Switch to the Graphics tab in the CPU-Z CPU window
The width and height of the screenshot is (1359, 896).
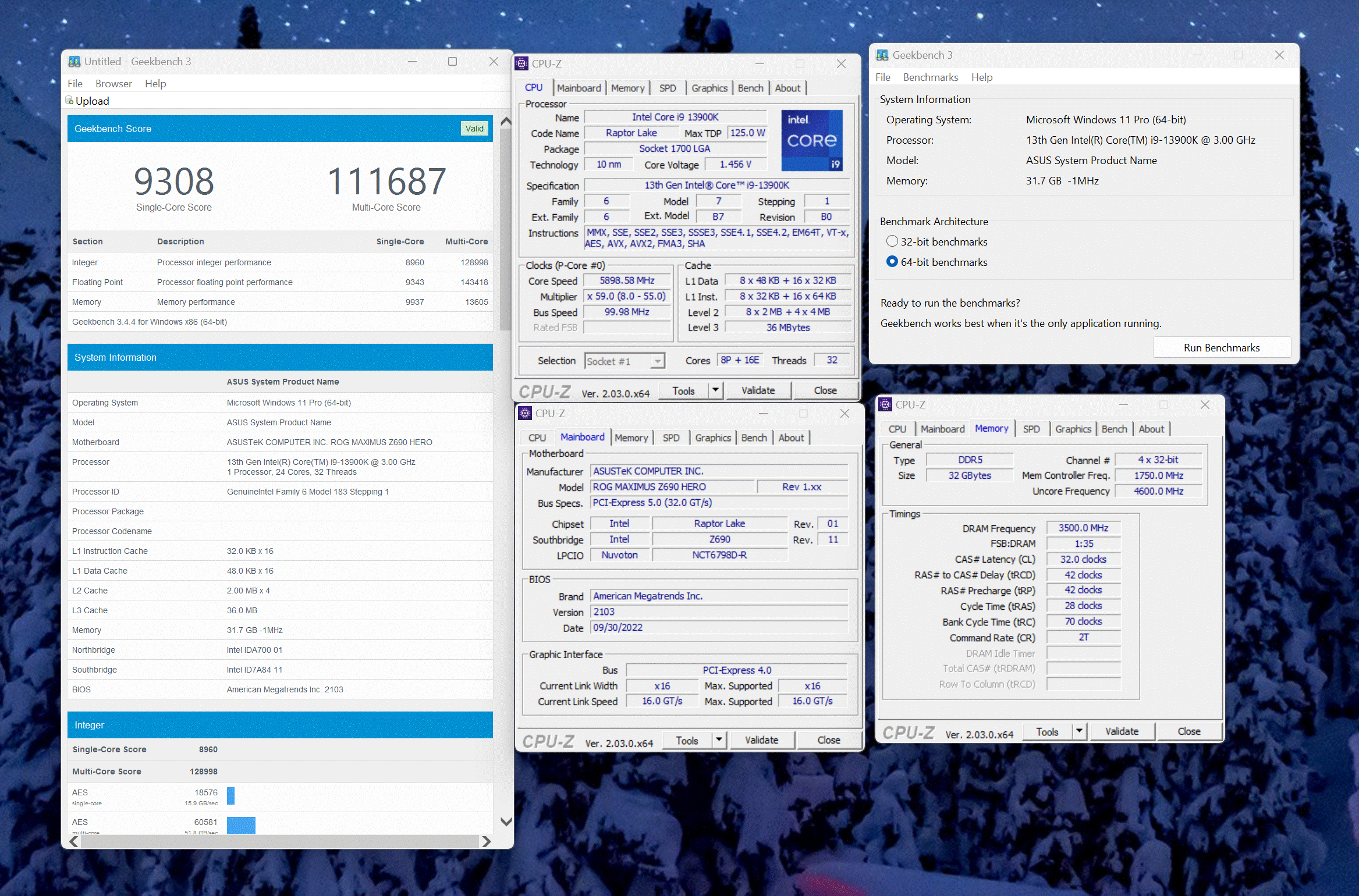coord(709,88)
